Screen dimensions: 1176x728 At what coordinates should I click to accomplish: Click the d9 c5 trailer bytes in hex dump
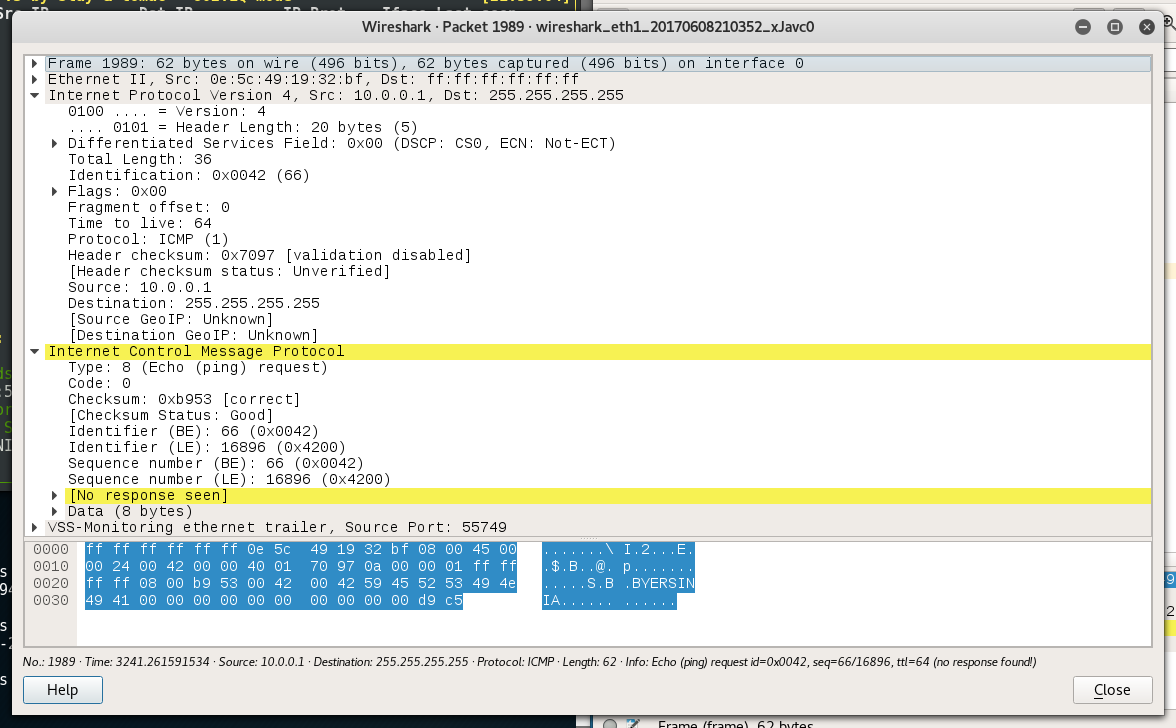click(x=440, y=601)
